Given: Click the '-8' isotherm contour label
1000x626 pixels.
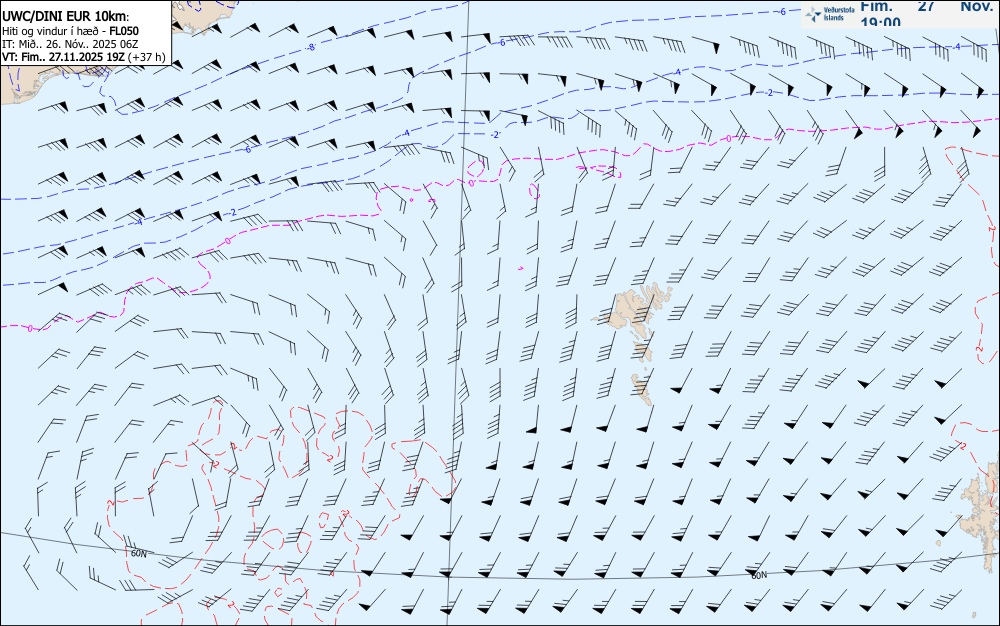Looking at the screenshot, I should point(311,48).
